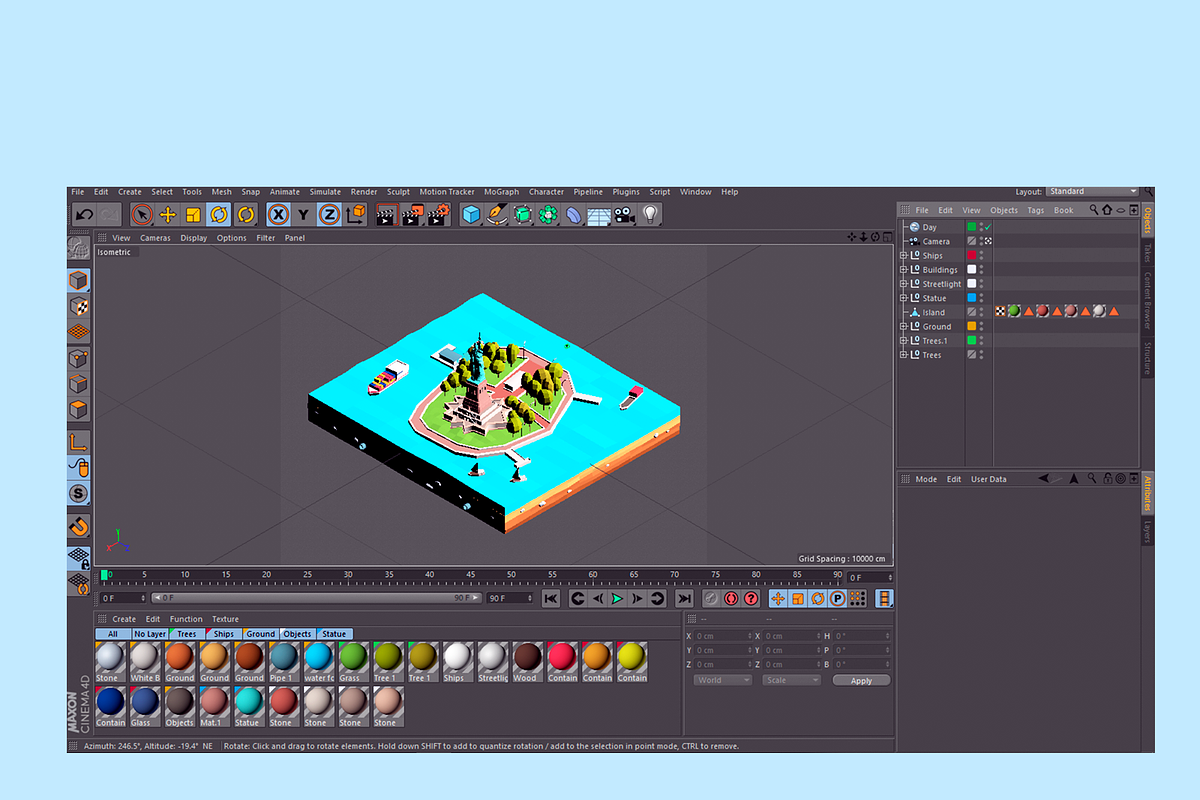Viewport: 1200px width, 800px height.
Task: Expand the Ground object group
Action: click(x=903, y=326)
